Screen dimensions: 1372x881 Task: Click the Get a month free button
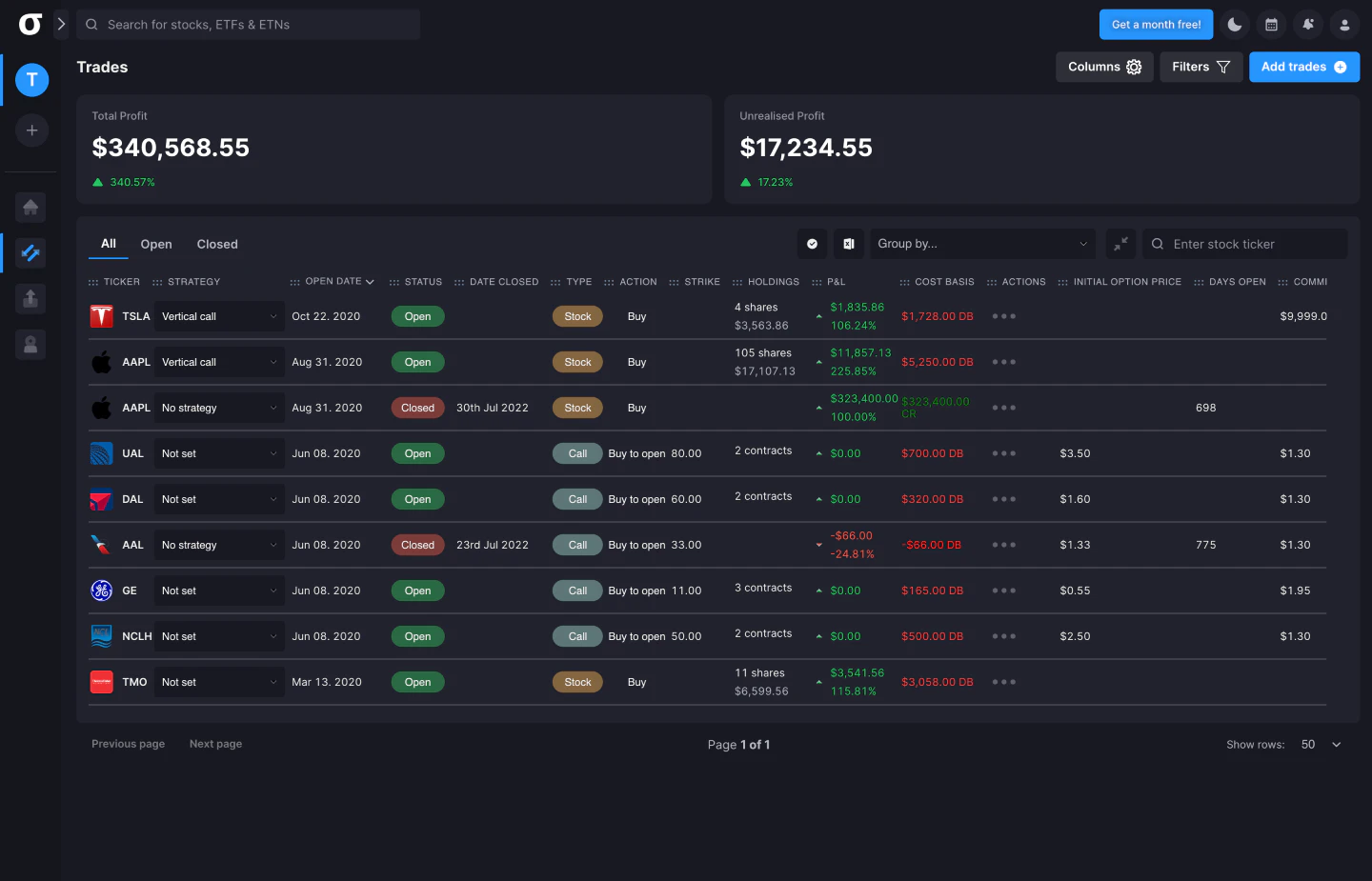[1156, 24]
